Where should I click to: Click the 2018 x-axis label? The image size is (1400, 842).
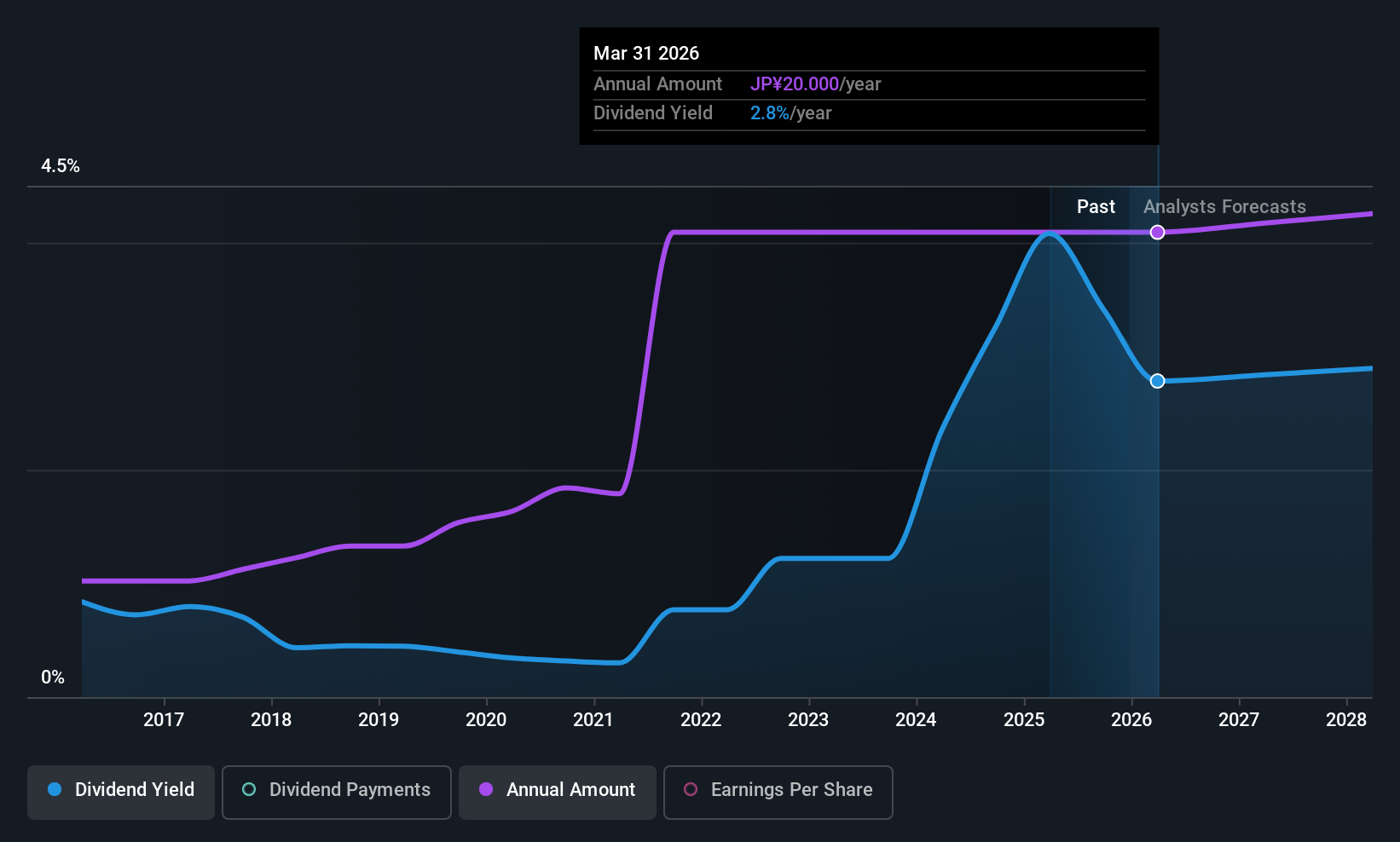271,720
